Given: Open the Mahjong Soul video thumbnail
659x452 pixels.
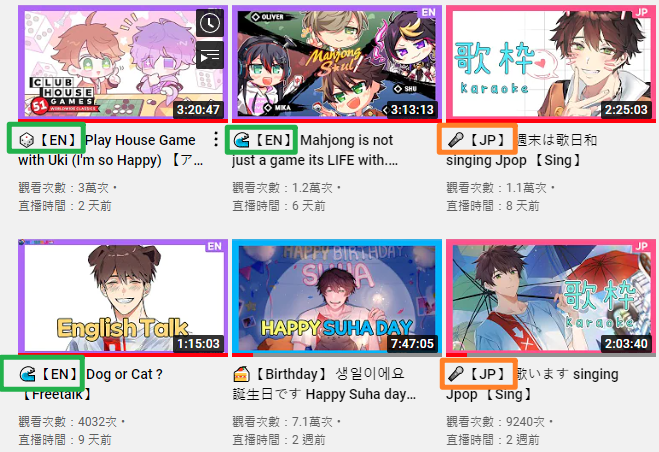Looking at the screenshot, I should (x=337, y=63).
